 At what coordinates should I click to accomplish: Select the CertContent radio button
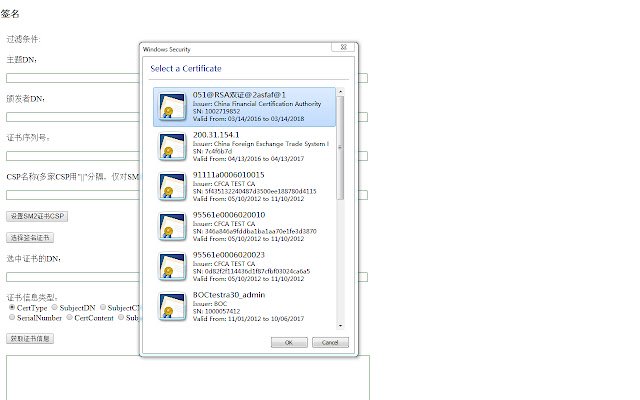click(69, 317)
